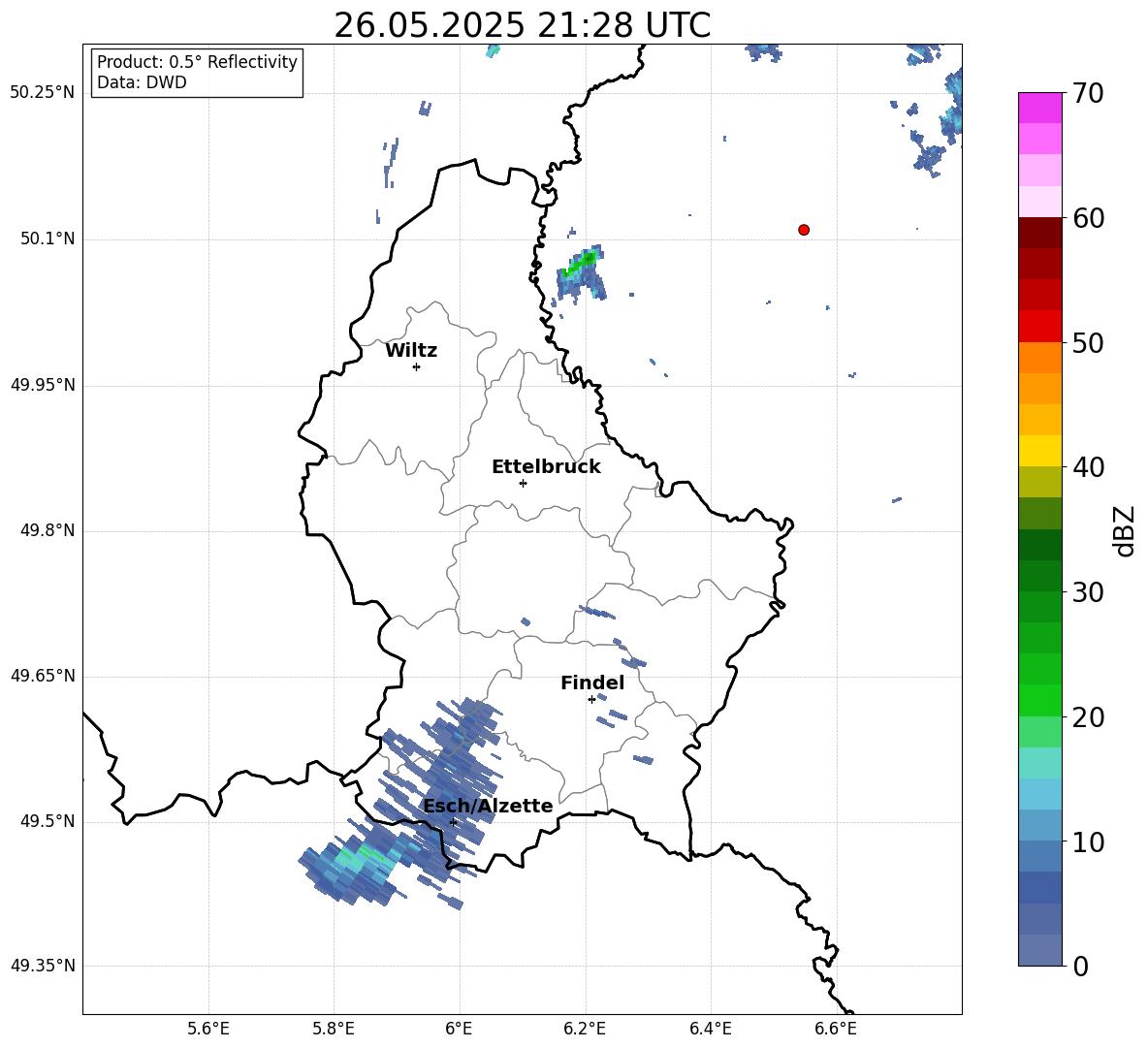
Task: Click the 6.6°E longitude label
Action: [836, 1029]
